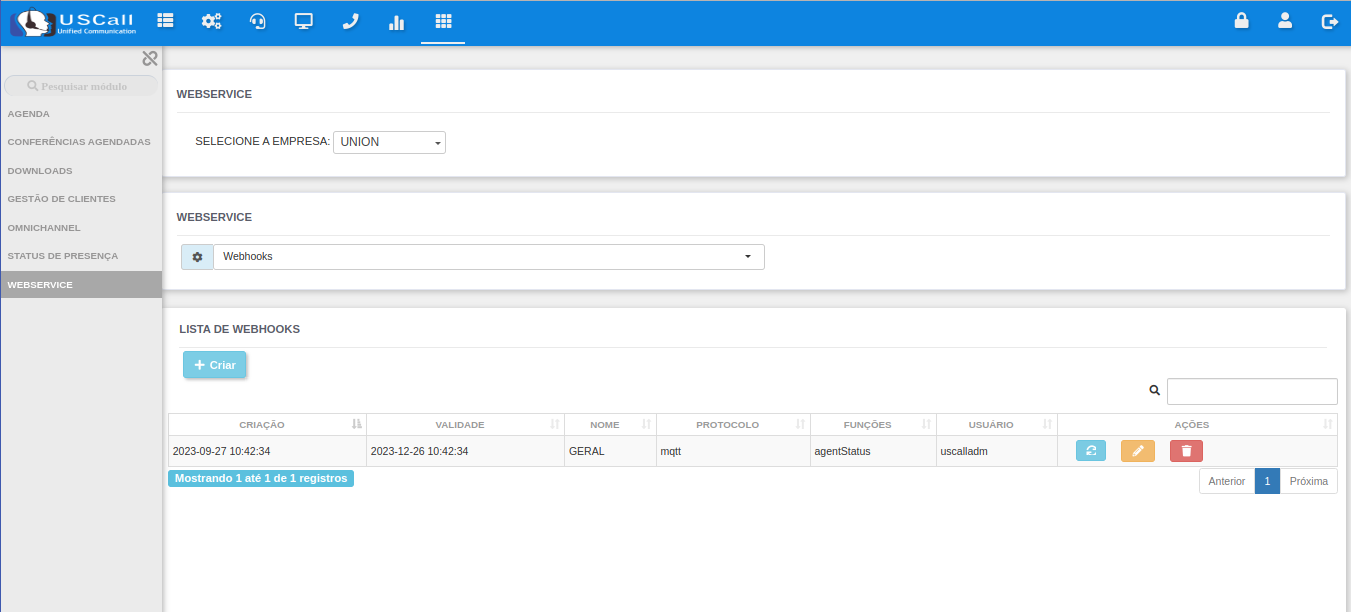Click the logout arrow icon
The width and height of the screenshot is (1351, 612).
[1330, 21]
